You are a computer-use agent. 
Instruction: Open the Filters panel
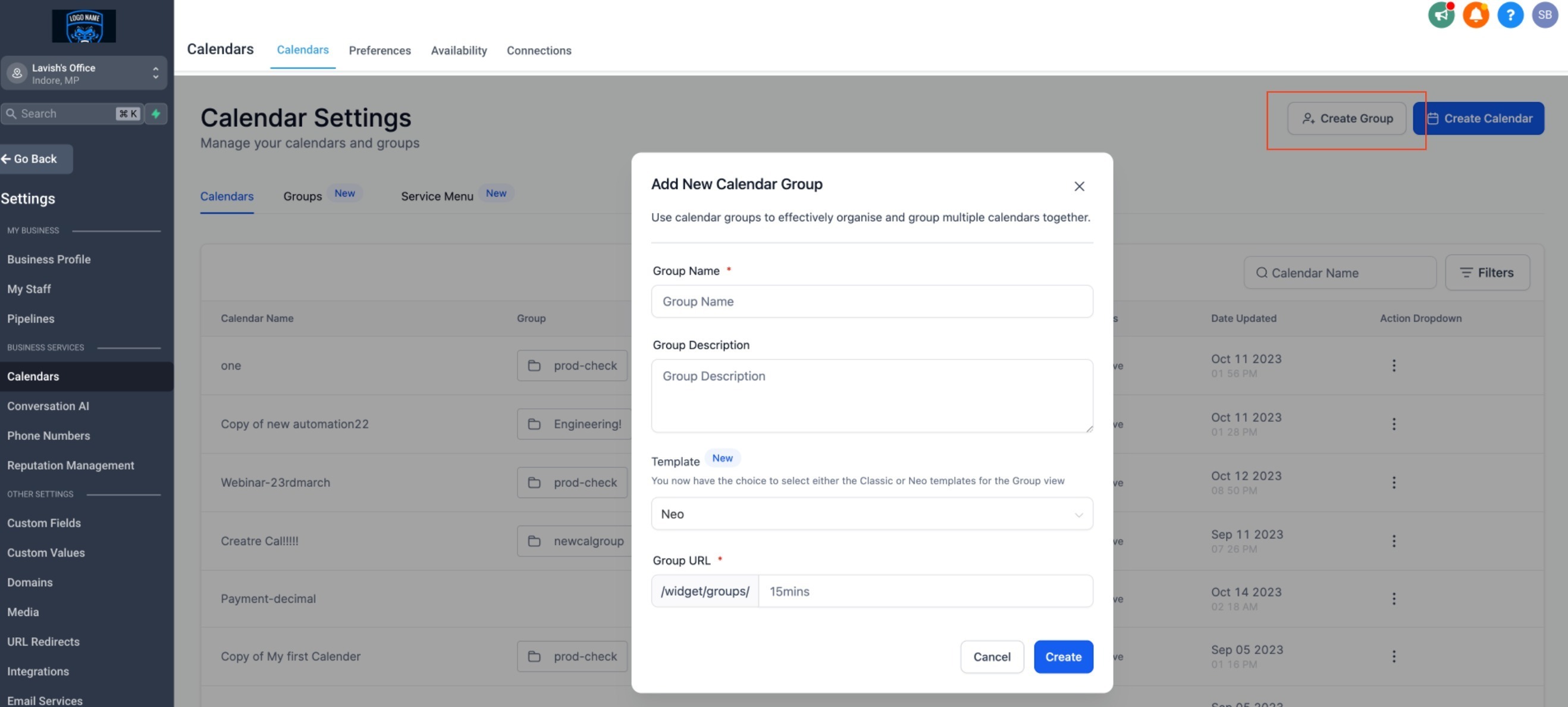[1487, 272]
